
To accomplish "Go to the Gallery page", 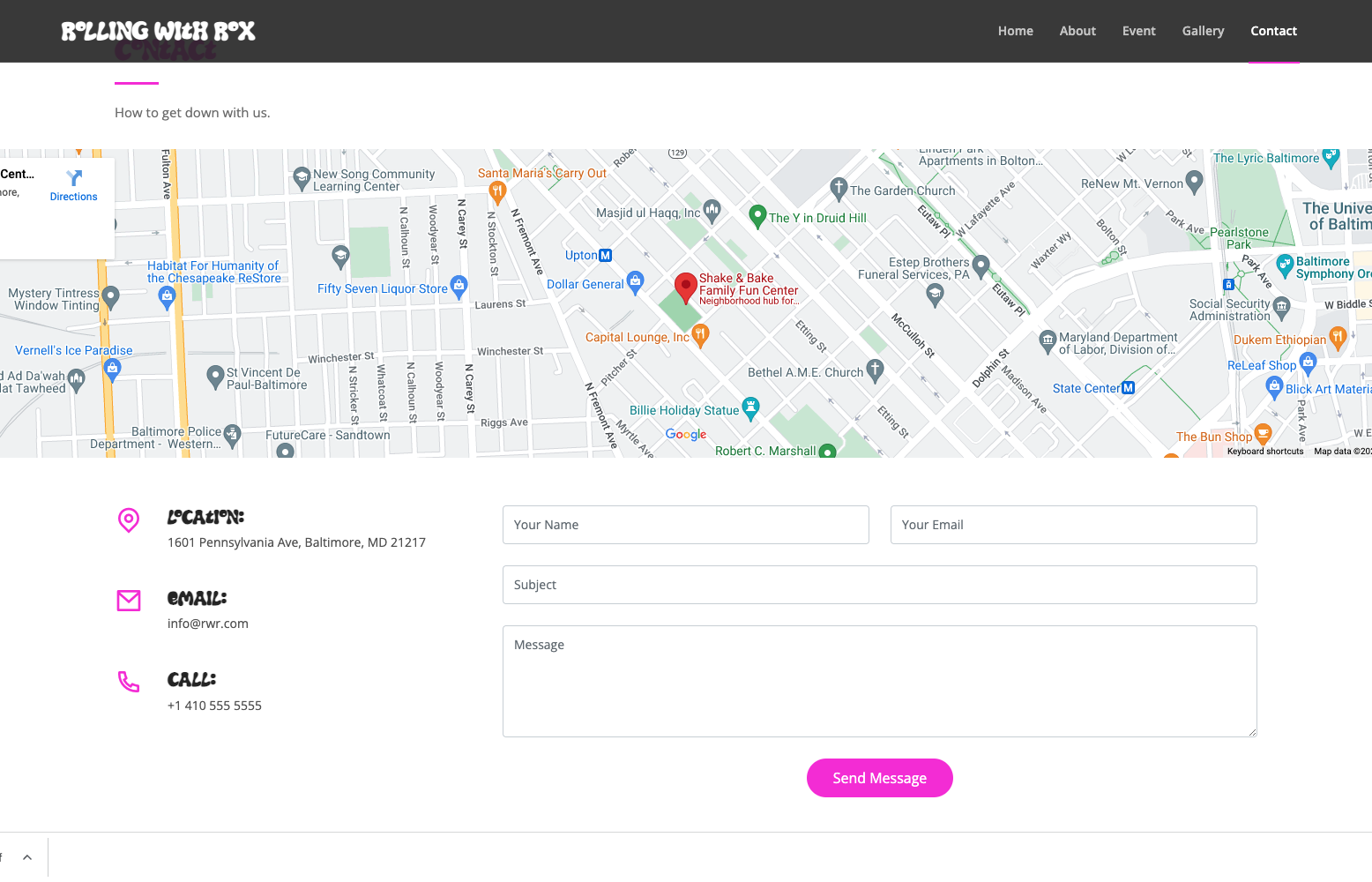I will coord(1203,31).
